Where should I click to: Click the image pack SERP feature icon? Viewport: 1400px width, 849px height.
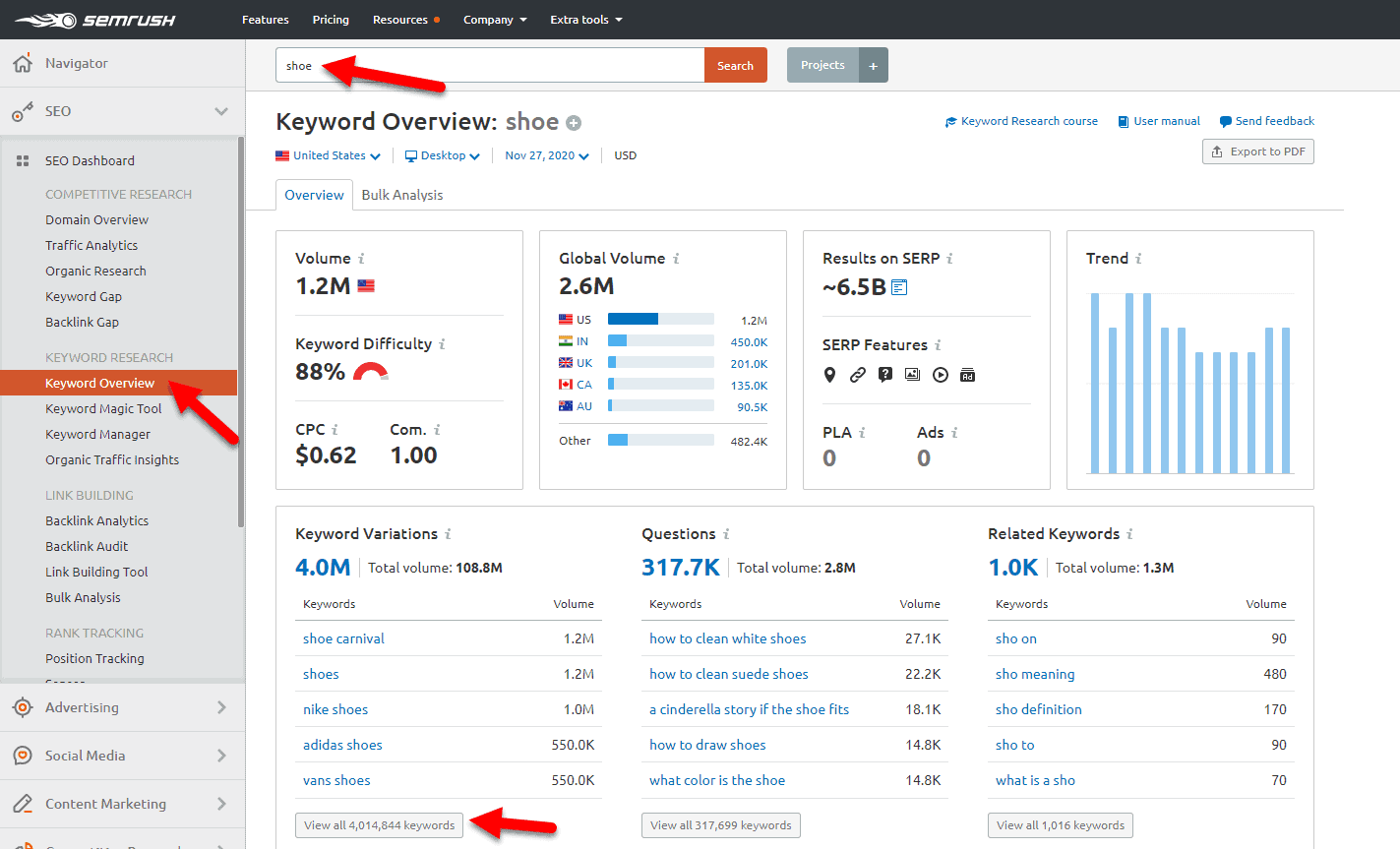[x=913, y=375]
